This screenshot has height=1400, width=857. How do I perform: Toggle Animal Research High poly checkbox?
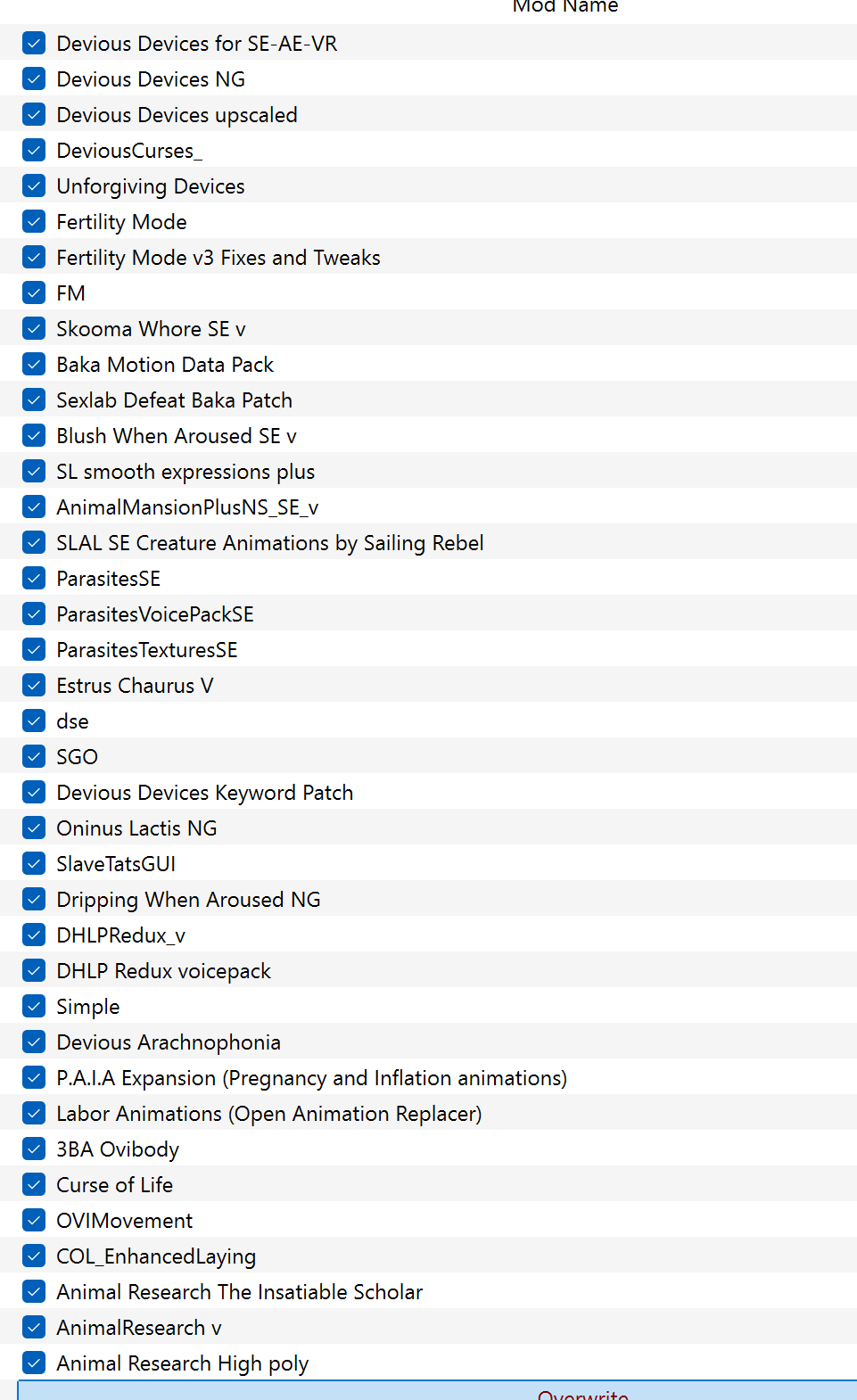click(x=34, y=1363)
